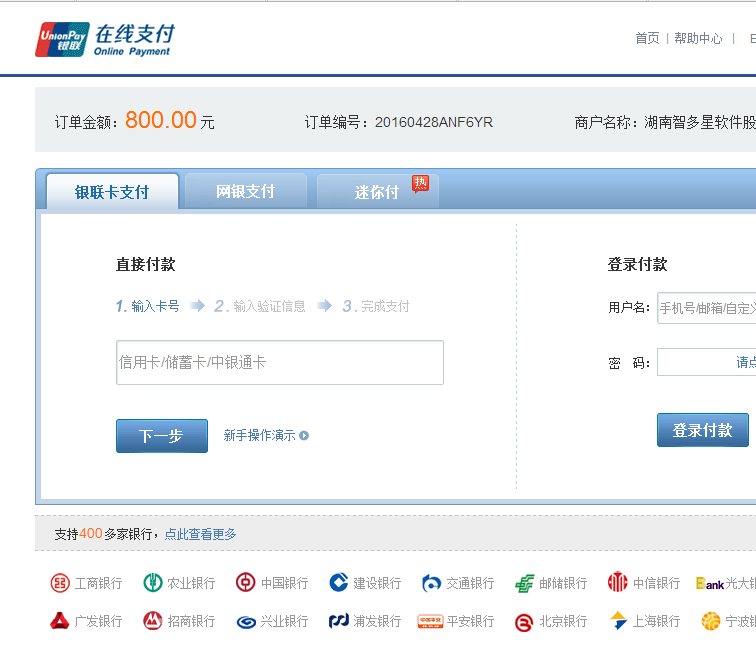Click the 下一步 button
The width and height of the screenshot is (756, 648).
(x=161, y=436)
